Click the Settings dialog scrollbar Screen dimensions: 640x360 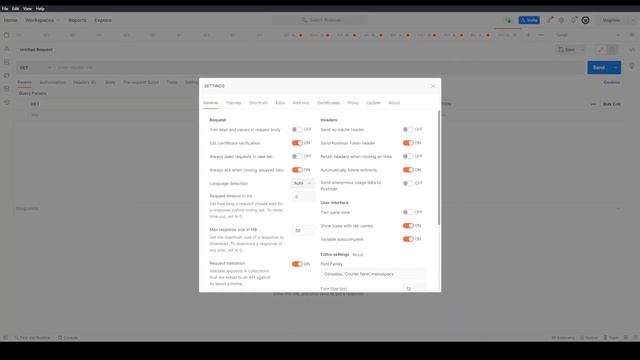(x=439, y=167)
